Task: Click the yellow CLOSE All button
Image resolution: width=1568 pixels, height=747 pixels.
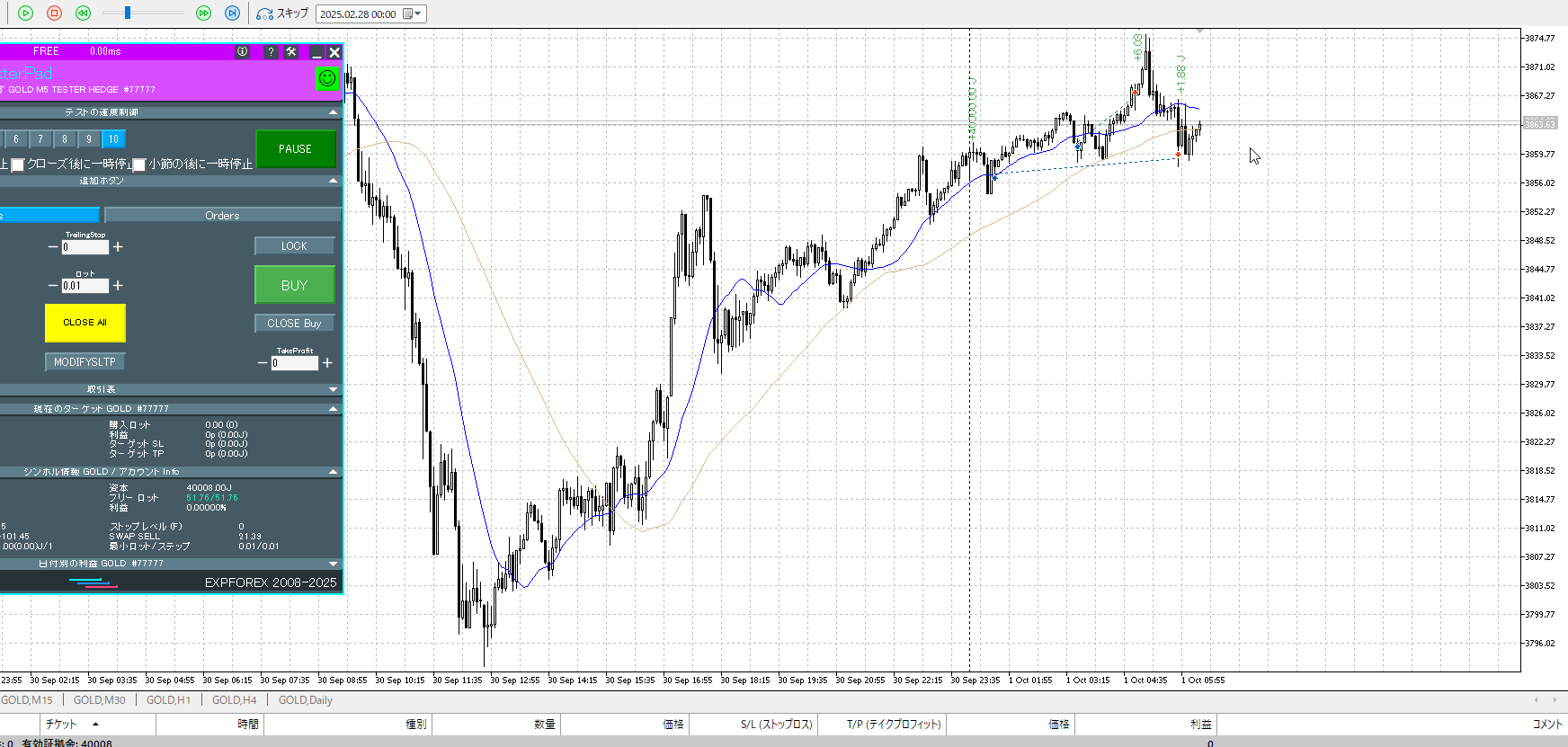Action: (85, 323)
